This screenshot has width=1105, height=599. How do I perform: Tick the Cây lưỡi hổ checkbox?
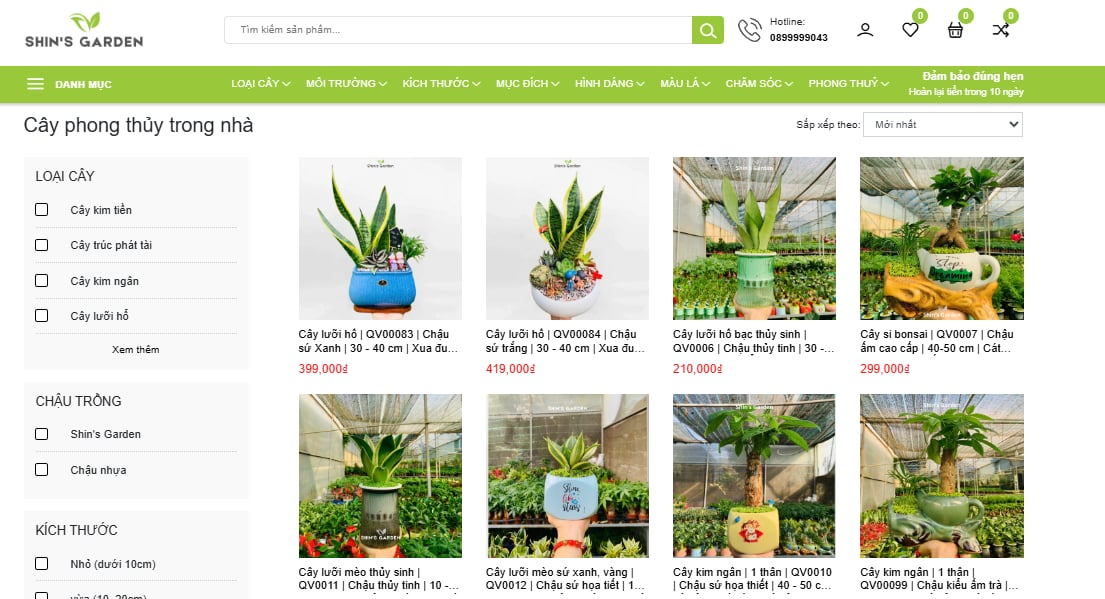click(42, 315)
